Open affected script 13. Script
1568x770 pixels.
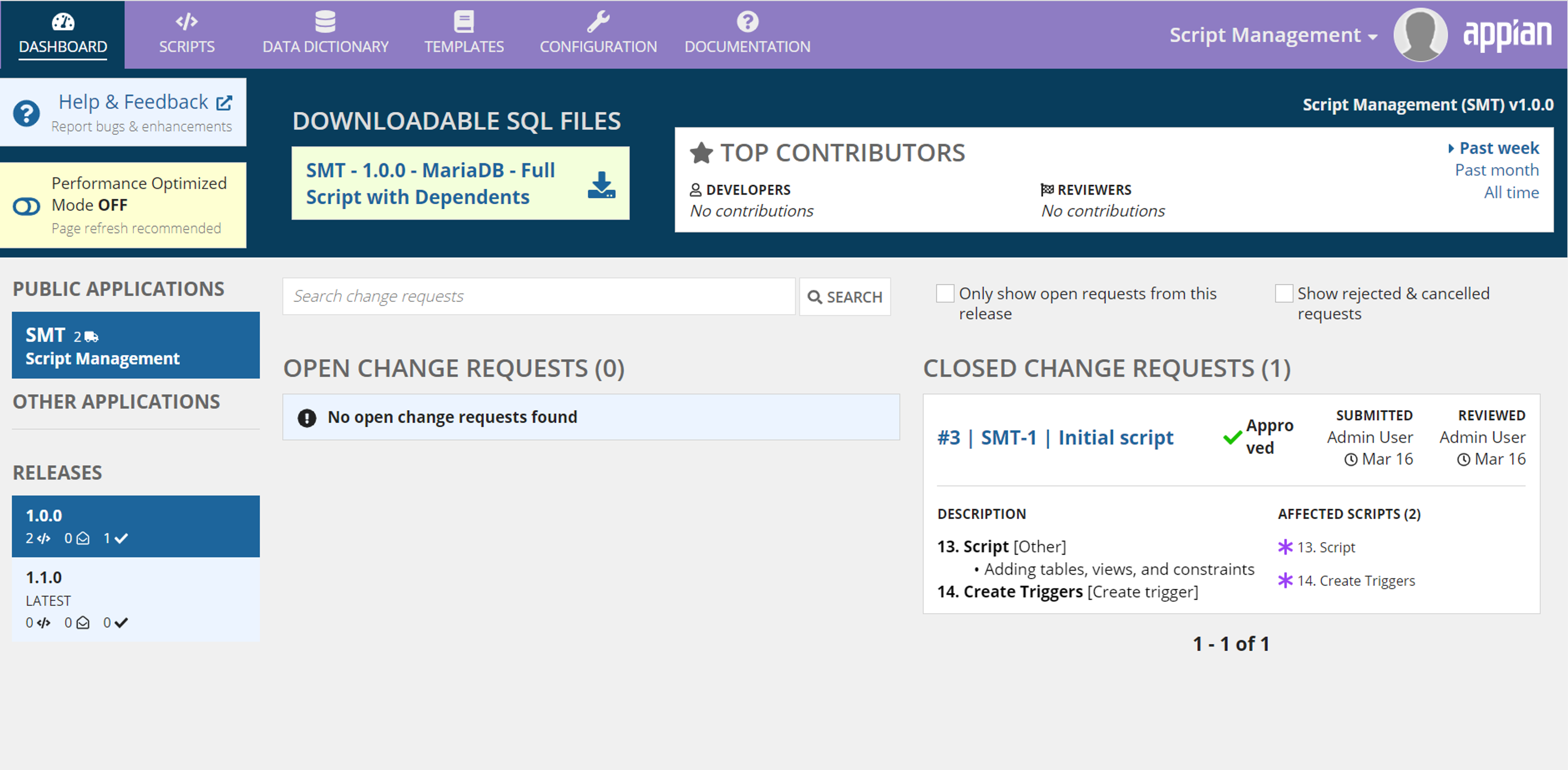pyautogui.click(x=1326, y=547)
